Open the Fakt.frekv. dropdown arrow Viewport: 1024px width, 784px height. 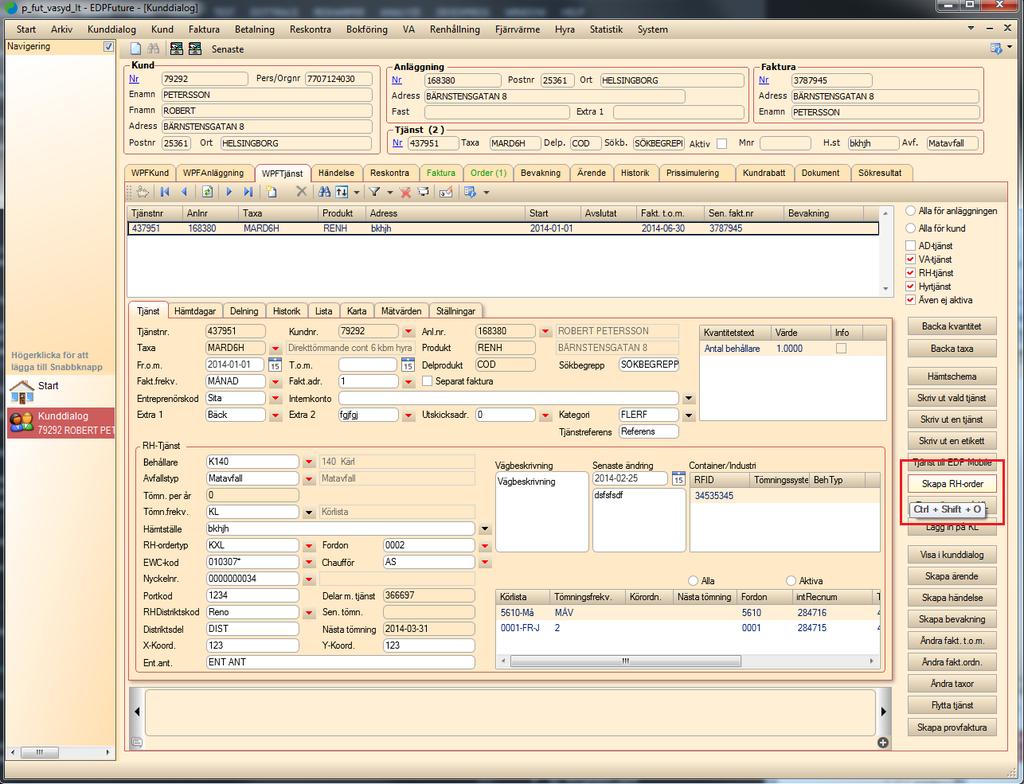pyautogui.click(x=275, y=382)
